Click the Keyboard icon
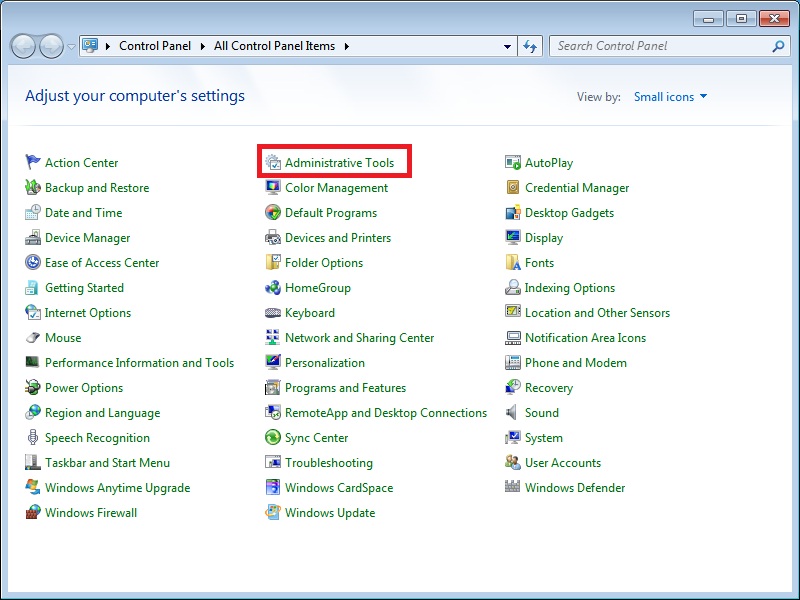 (x=273, y=312)
